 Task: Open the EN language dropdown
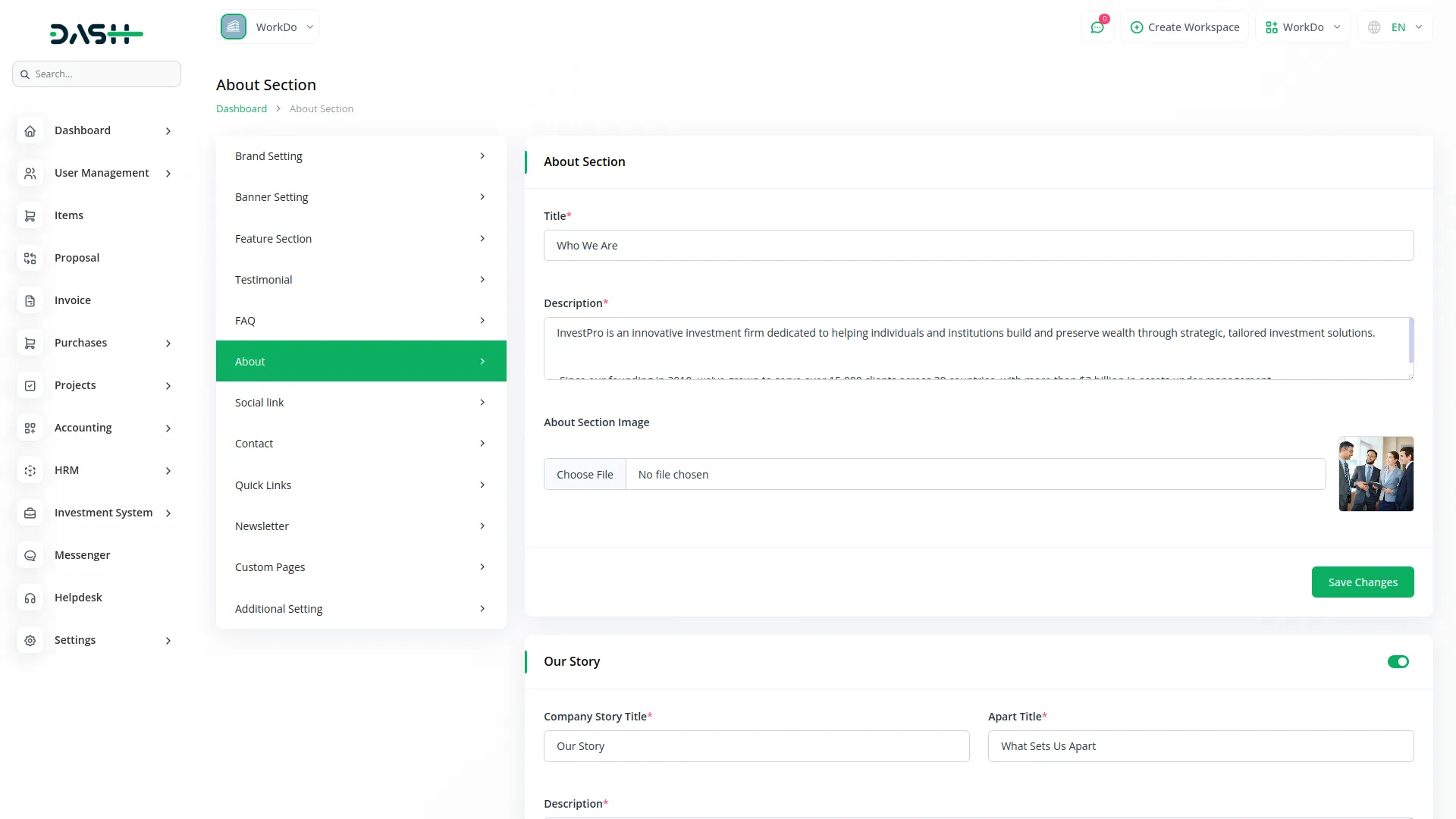(1397, 27)
